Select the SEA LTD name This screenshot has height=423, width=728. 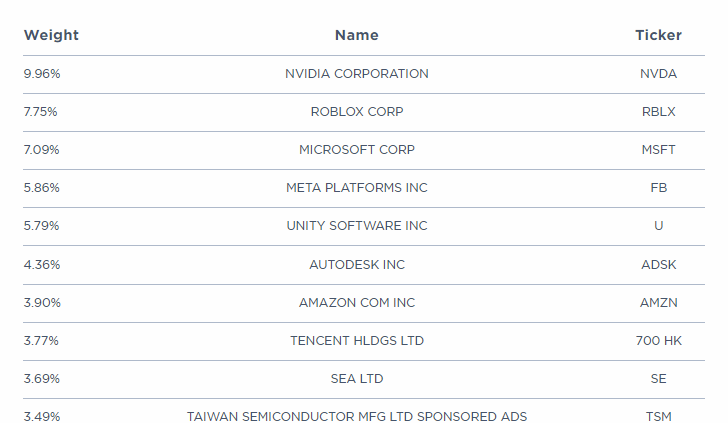pyautogui.click(x=356, y=379)
